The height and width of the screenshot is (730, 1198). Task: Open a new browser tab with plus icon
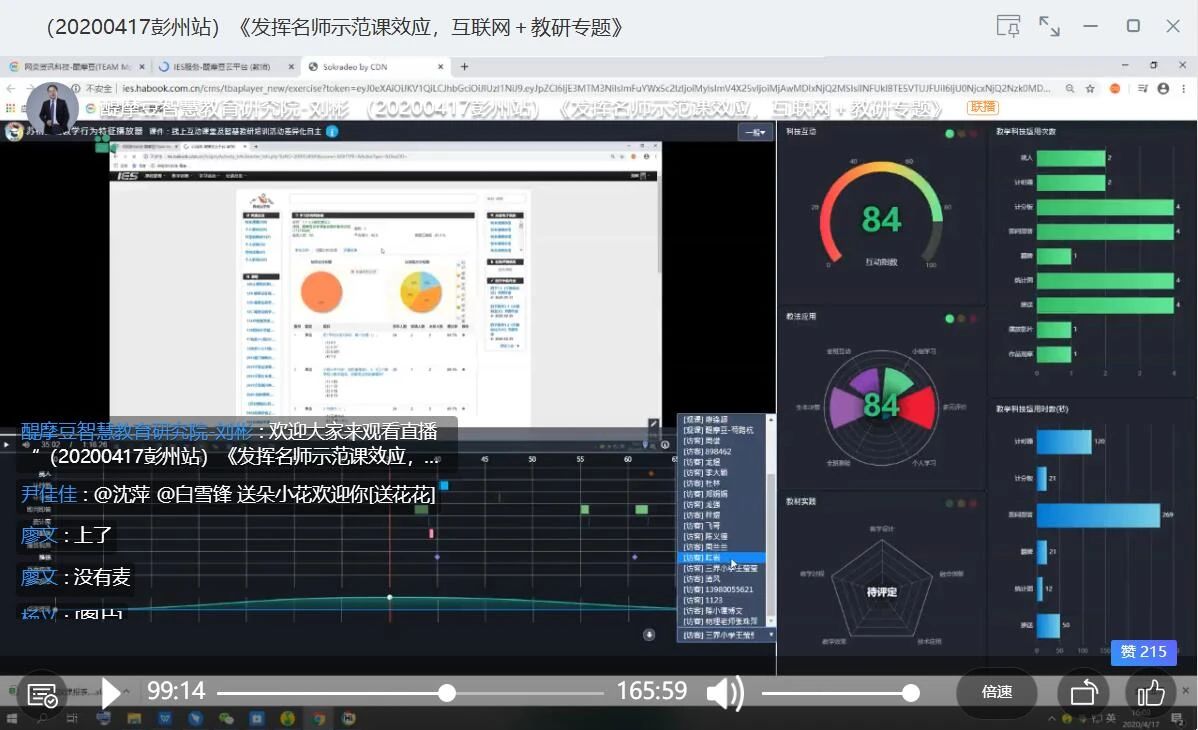(464, 67)
